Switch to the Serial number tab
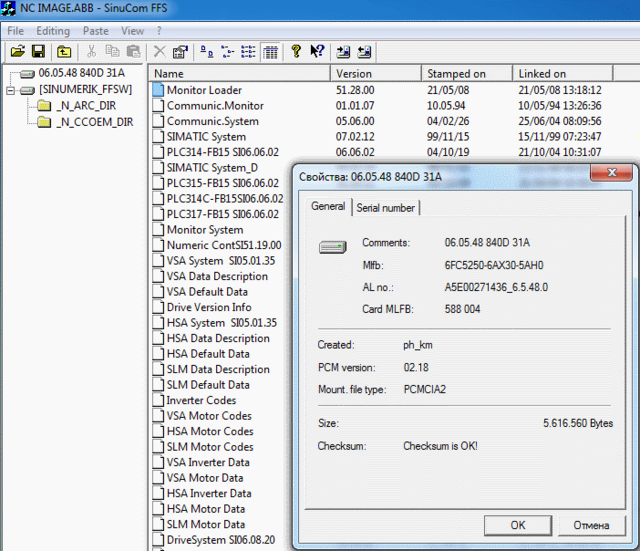Viewport: 640px width, 551px height. (385, 208)
